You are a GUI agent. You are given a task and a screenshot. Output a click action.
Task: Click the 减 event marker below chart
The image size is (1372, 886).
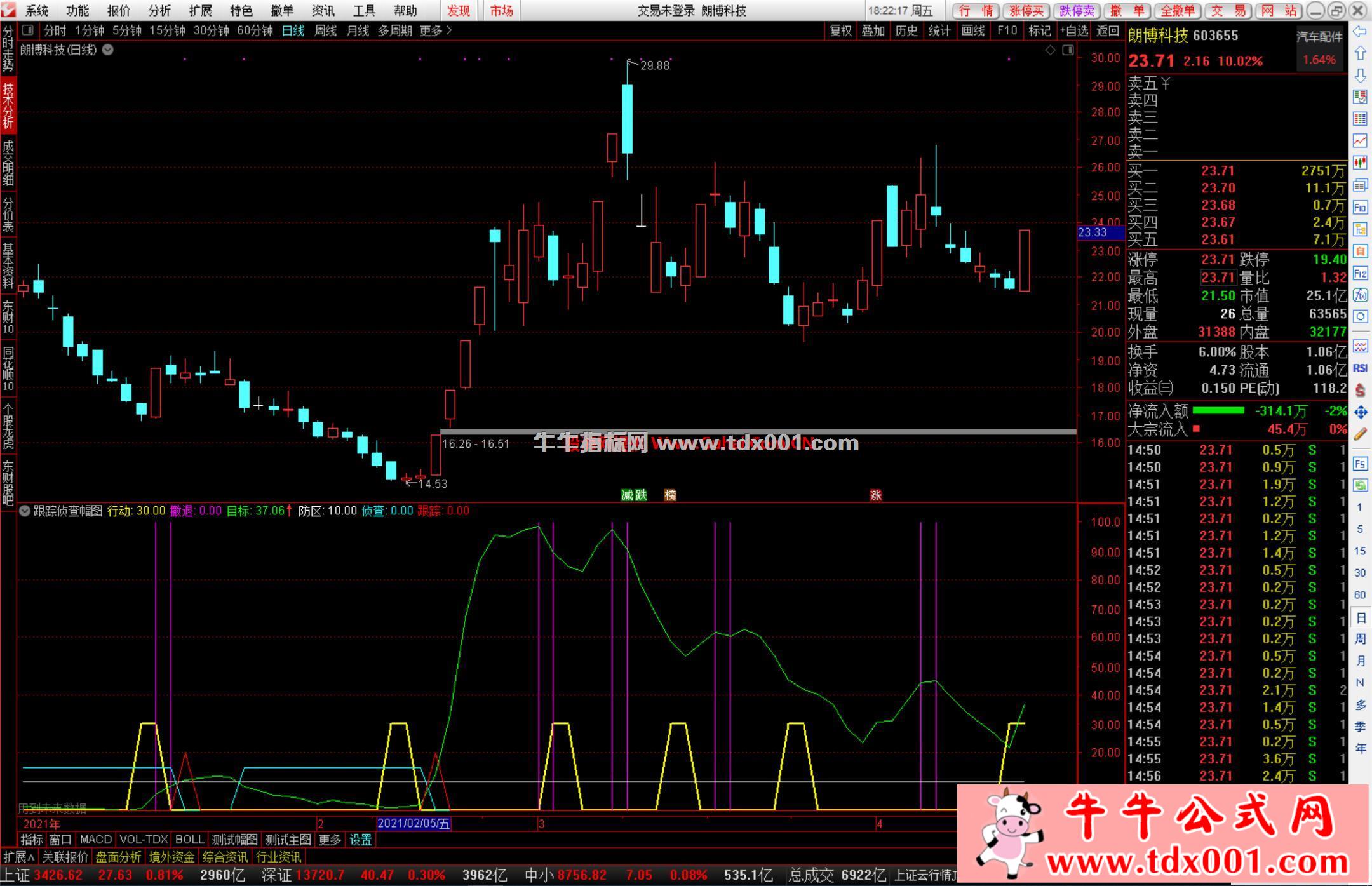point(627,495)
